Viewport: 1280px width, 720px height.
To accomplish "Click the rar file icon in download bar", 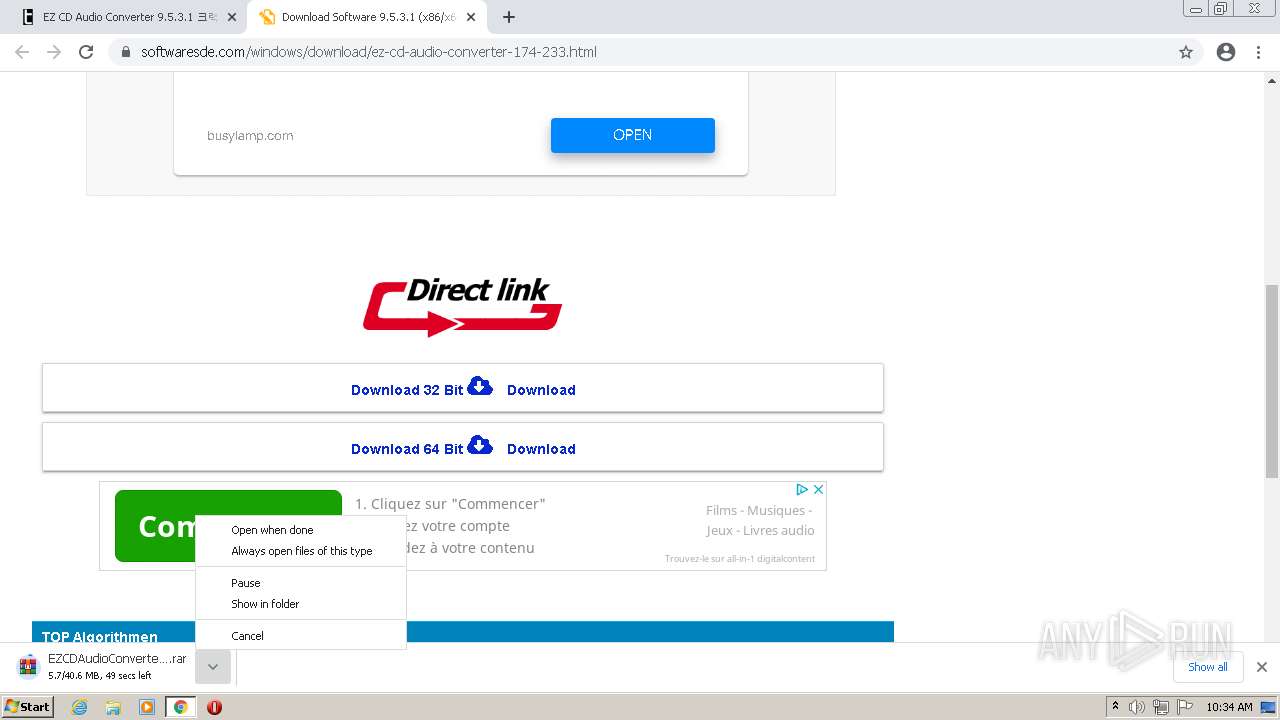I will coord(29,666).
